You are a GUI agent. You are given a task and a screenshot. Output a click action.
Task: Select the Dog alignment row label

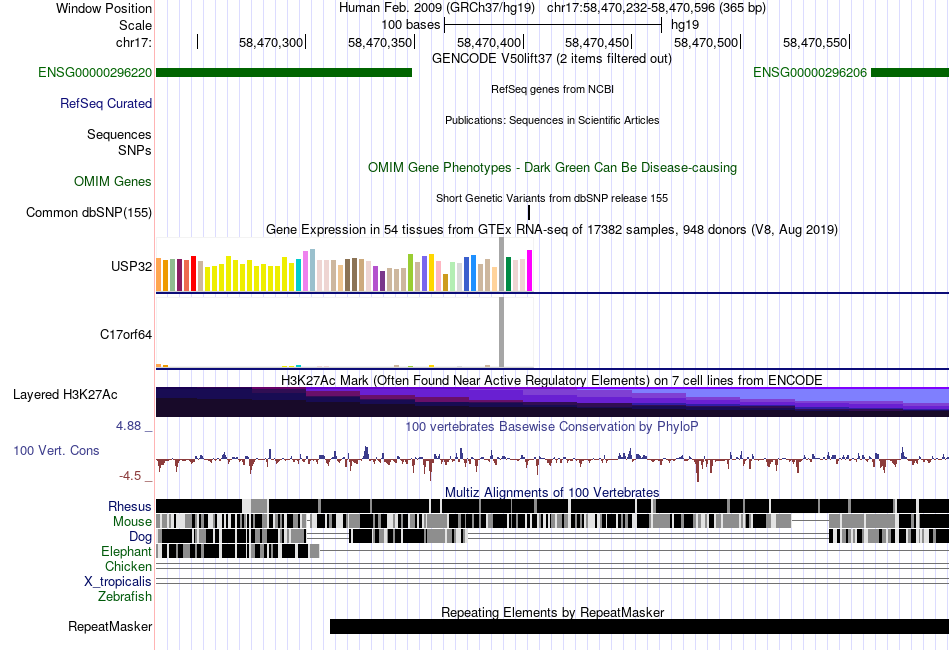140,537
